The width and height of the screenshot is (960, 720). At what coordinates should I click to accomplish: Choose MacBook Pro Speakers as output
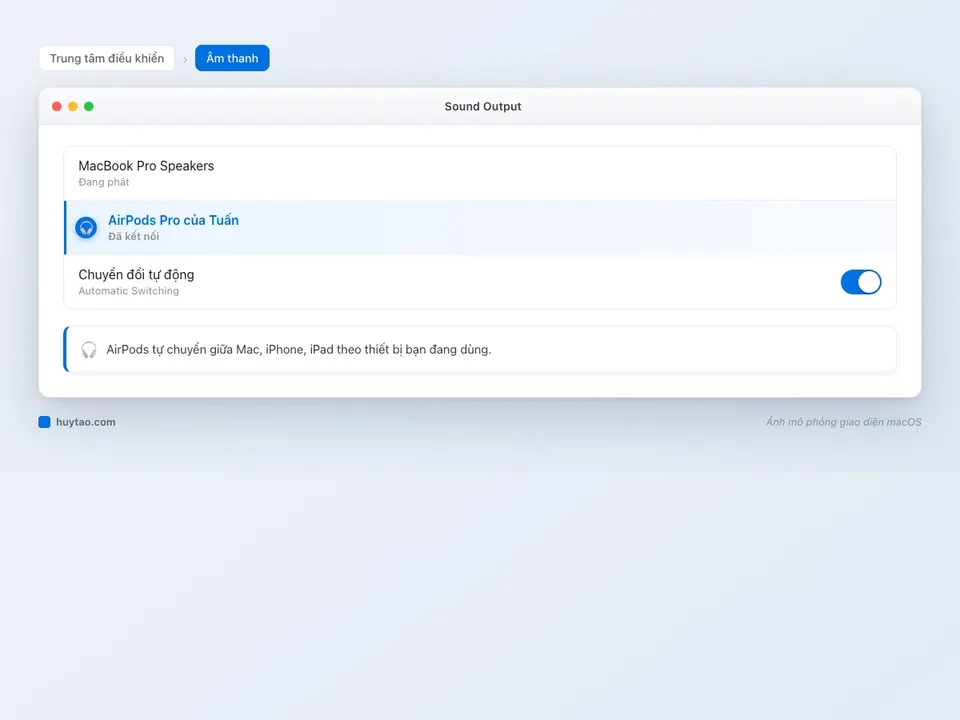[480, 173]
